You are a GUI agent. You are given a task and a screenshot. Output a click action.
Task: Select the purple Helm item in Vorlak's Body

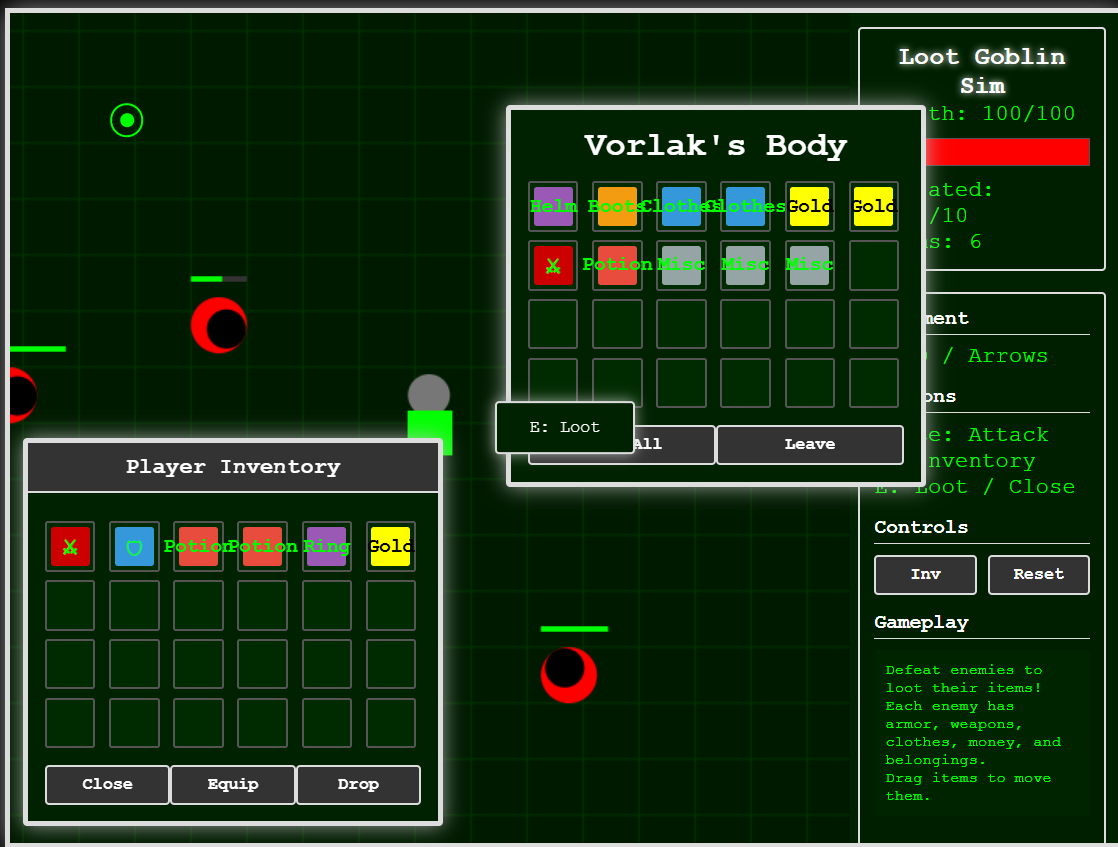553,206
